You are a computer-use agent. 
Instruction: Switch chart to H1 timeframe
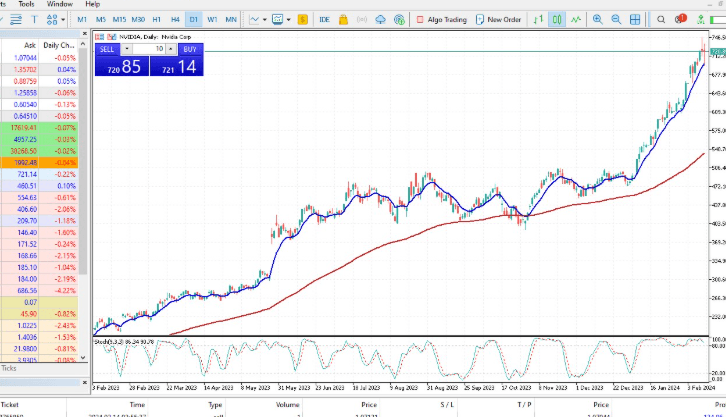(x=156, y=19)
